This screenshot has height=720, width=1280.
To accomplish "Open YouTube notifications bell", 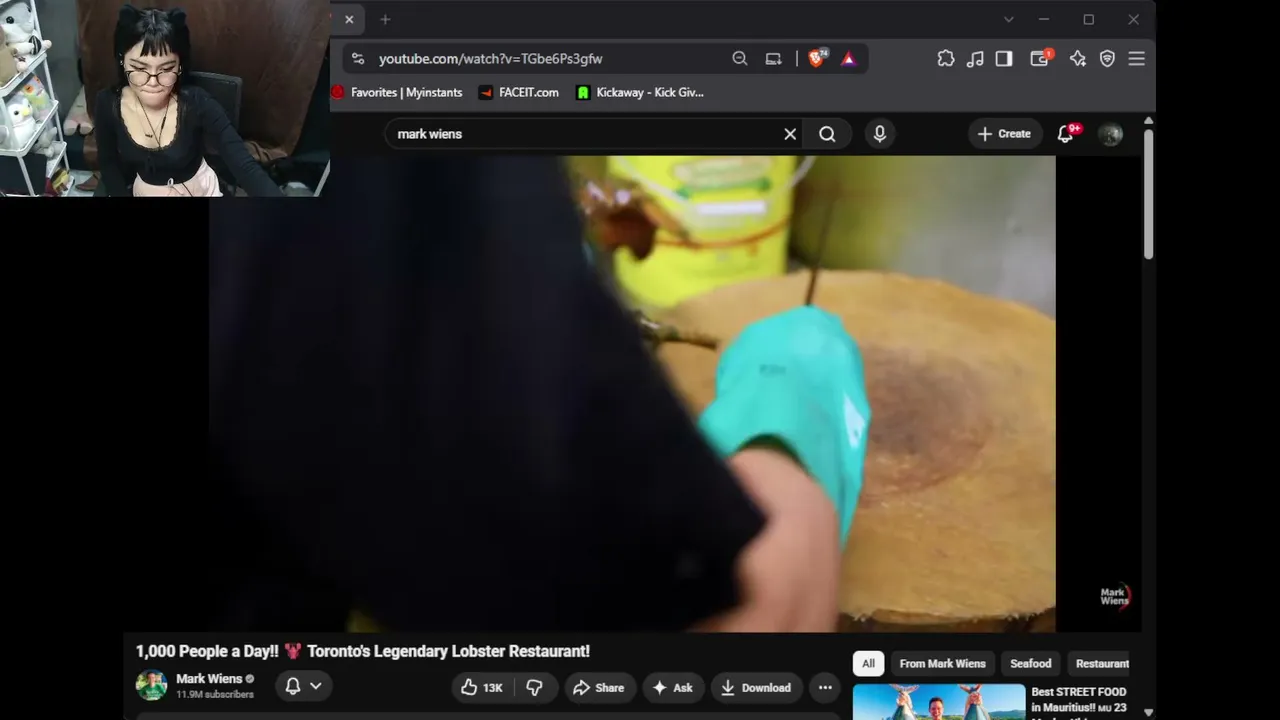I will (x=1066, y=134).
